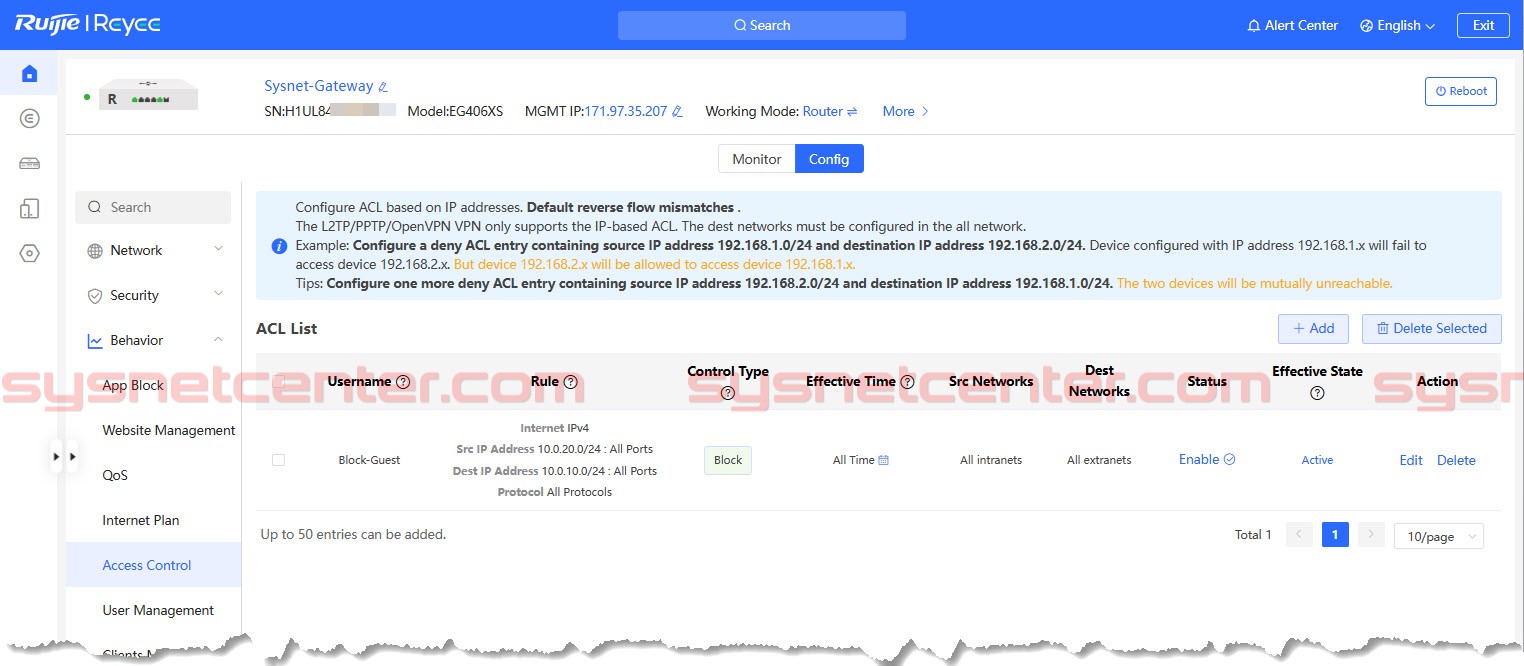The width and height of the screenshot is (1524, 666).
Task: Click the Reboot button
Action: (1460, 91)
